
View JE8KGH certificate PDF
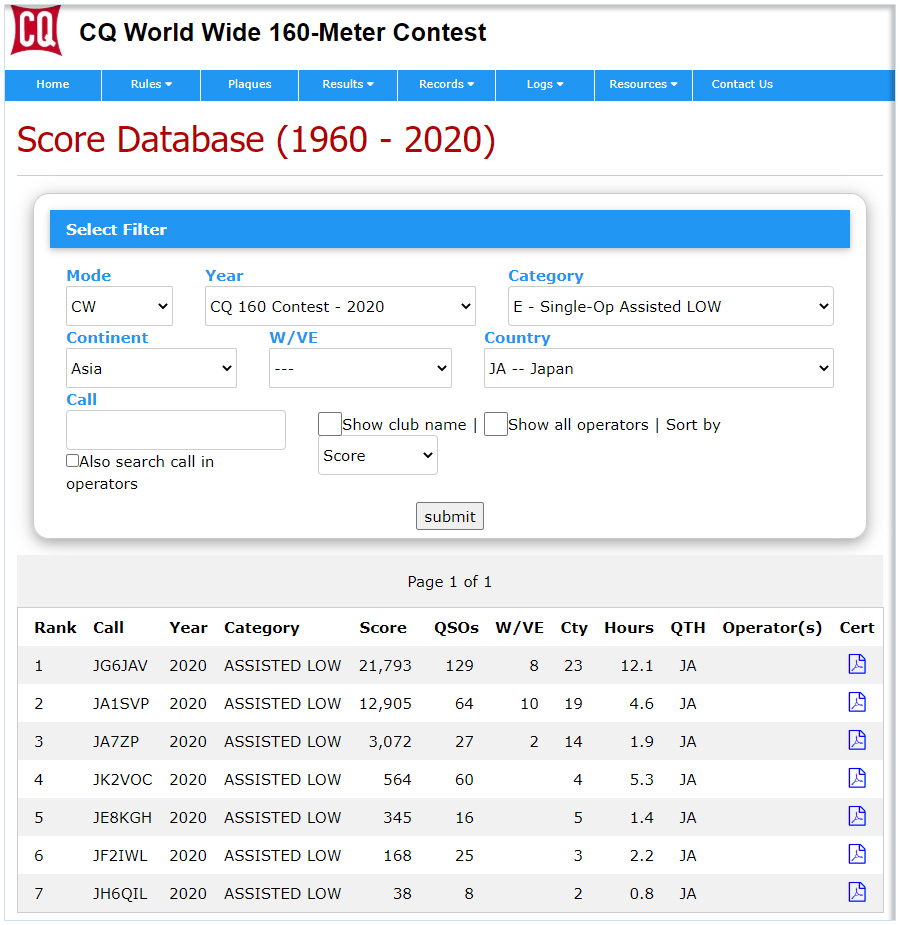(x=857, y=817)
